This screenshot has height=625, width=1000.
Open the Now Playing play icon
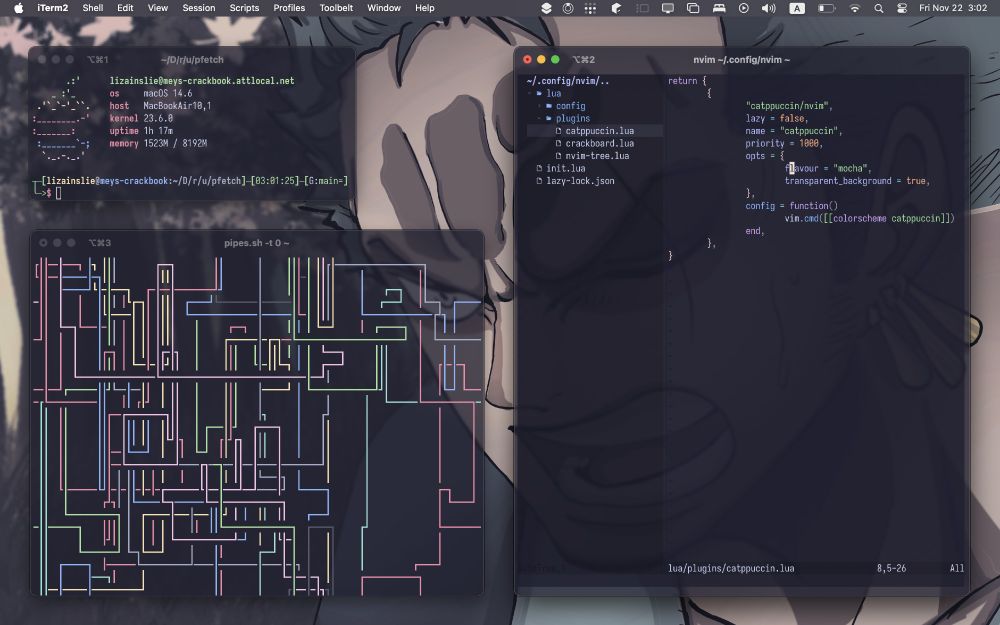(x=744, y=8)
